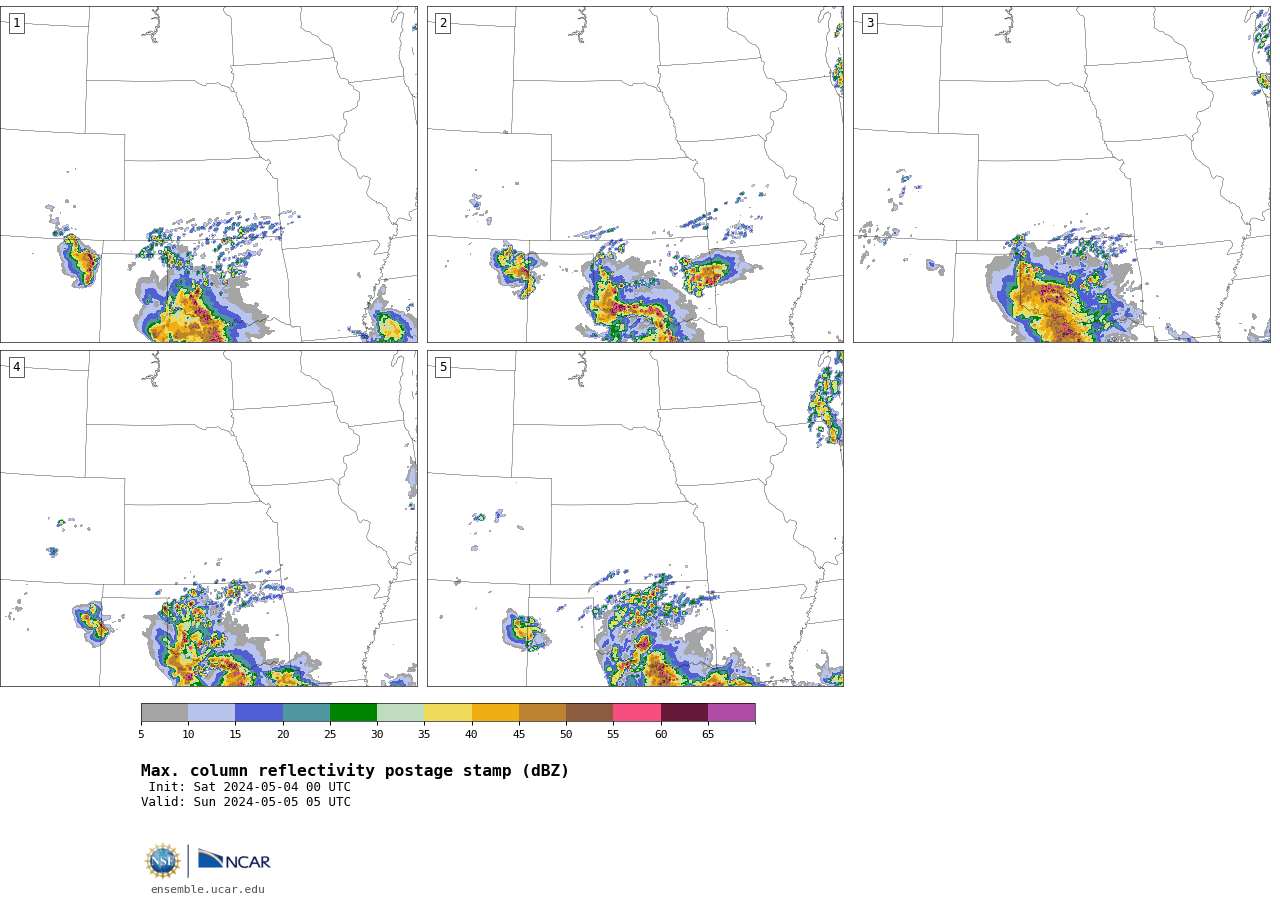The height and width of the screenshot is (901, 1280).
Task: Select the gray 5-10 dBZ color swatch
Action: [164, 713]
